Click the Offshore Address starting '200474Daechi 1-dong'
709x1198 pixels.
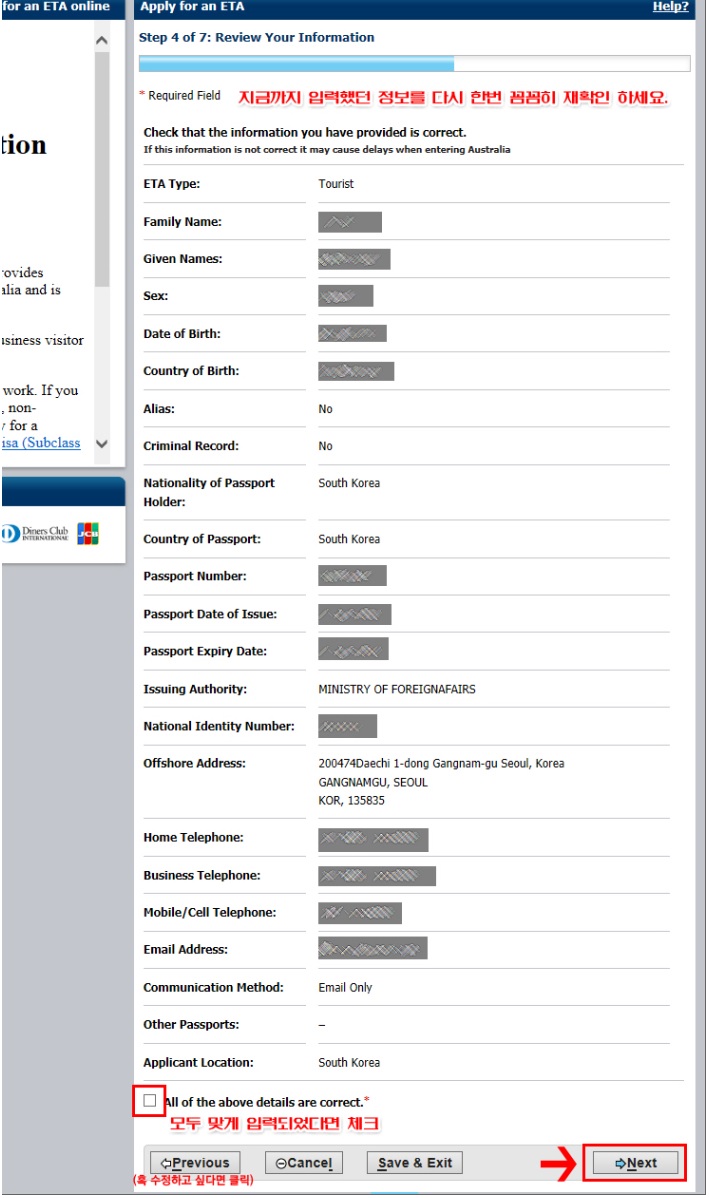click(441, 763)
